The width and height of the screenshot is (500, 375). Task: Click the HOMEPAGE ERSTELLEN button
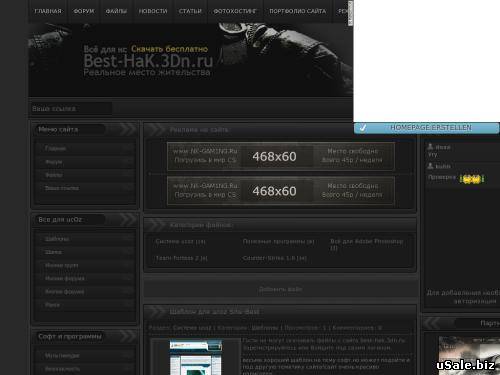point(427,128)
